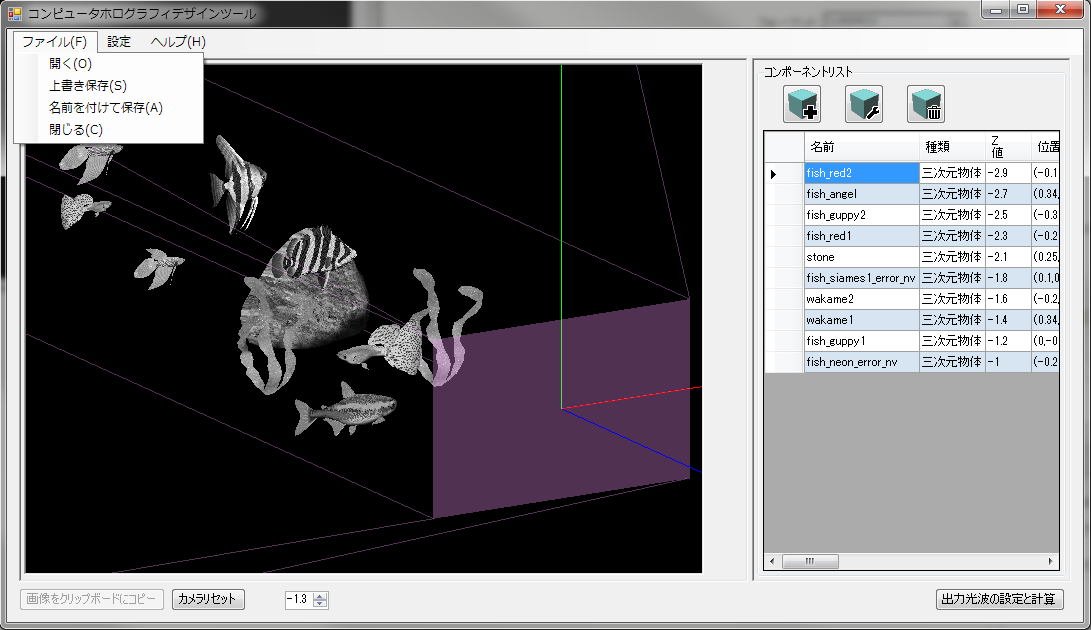This screenshot has height=630, width=1091.
Task: Select 名前を付けて保存(A) menu entry
Action: point(105,108)
